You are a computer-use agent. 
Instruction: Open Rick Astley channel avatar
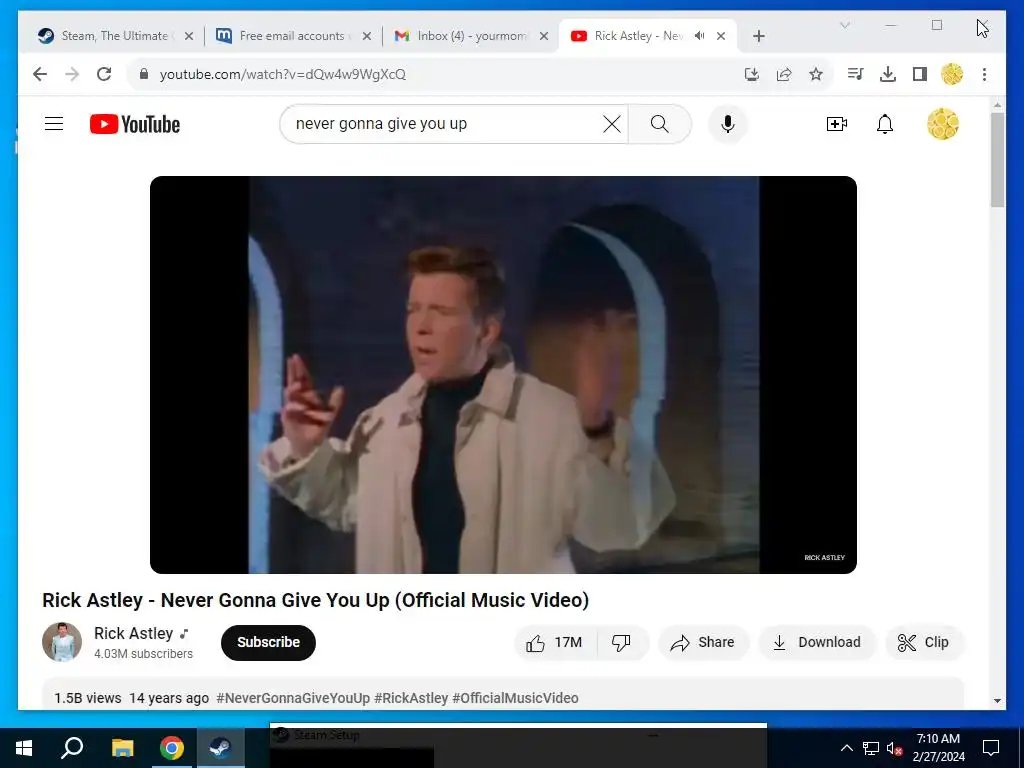[62, 642]
